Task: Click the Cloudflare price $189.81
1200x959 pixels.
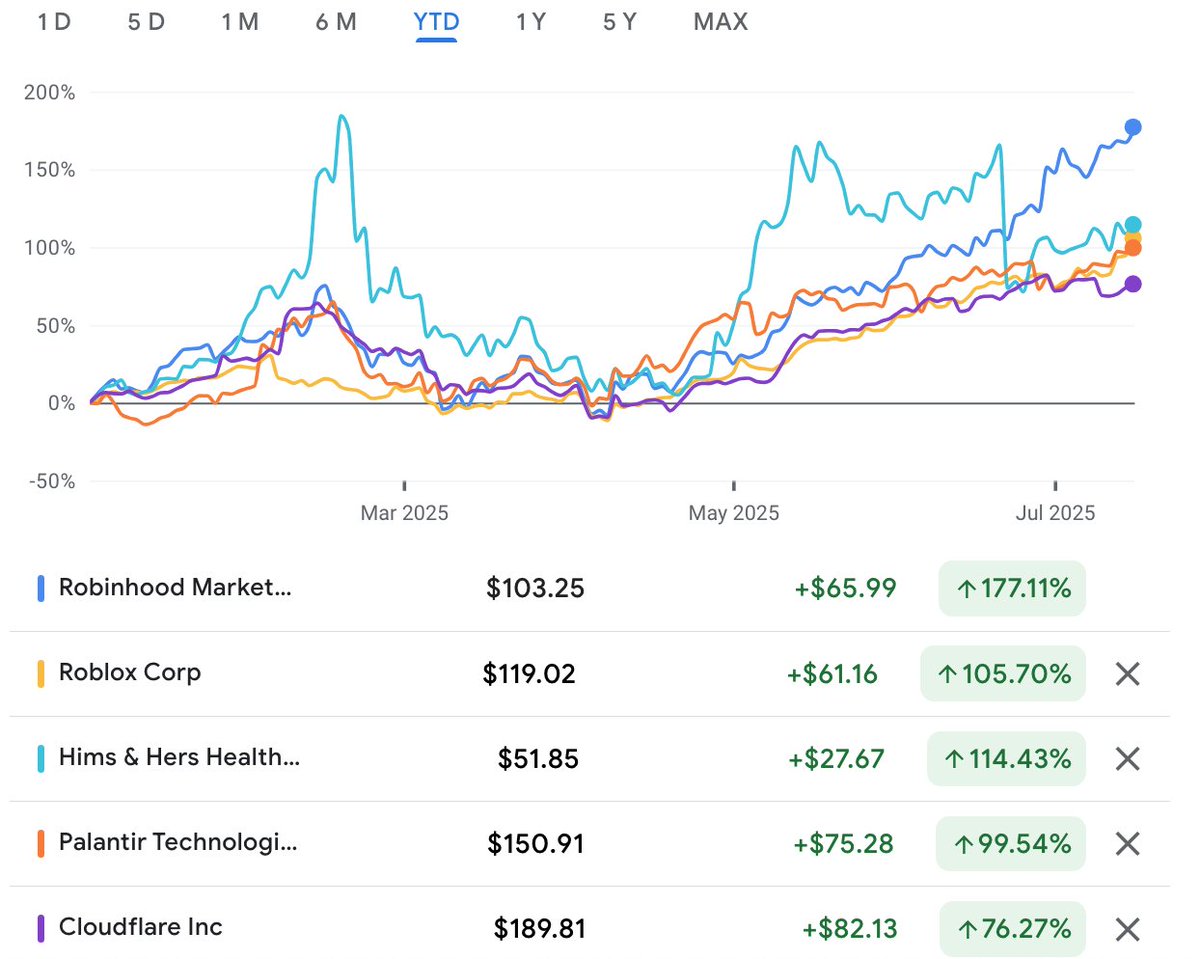Action: [x=539, y=929]
